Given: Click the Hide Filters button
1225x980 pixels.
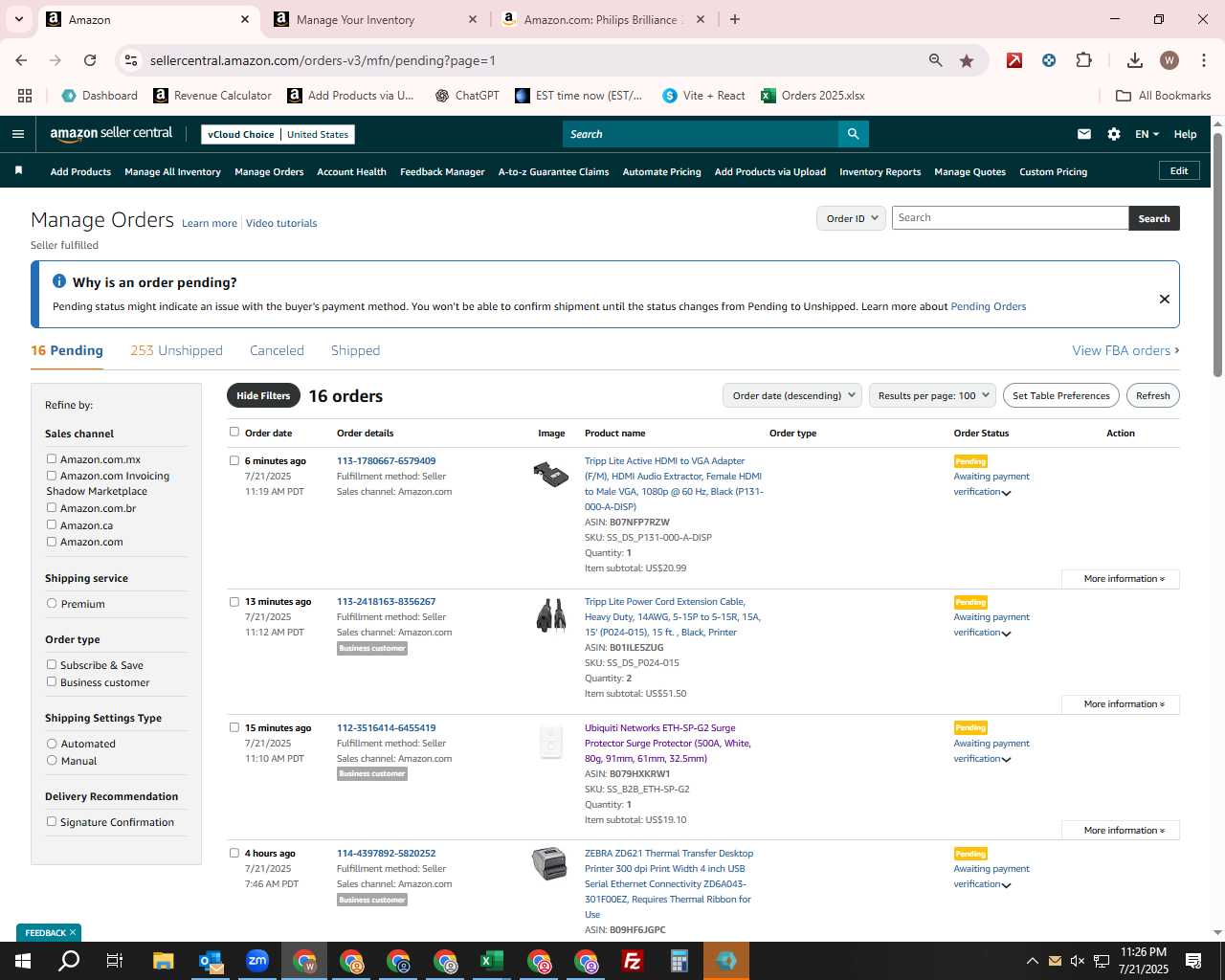Looking at the screenshot, I should pyautogui.click(x=263, y=395).
